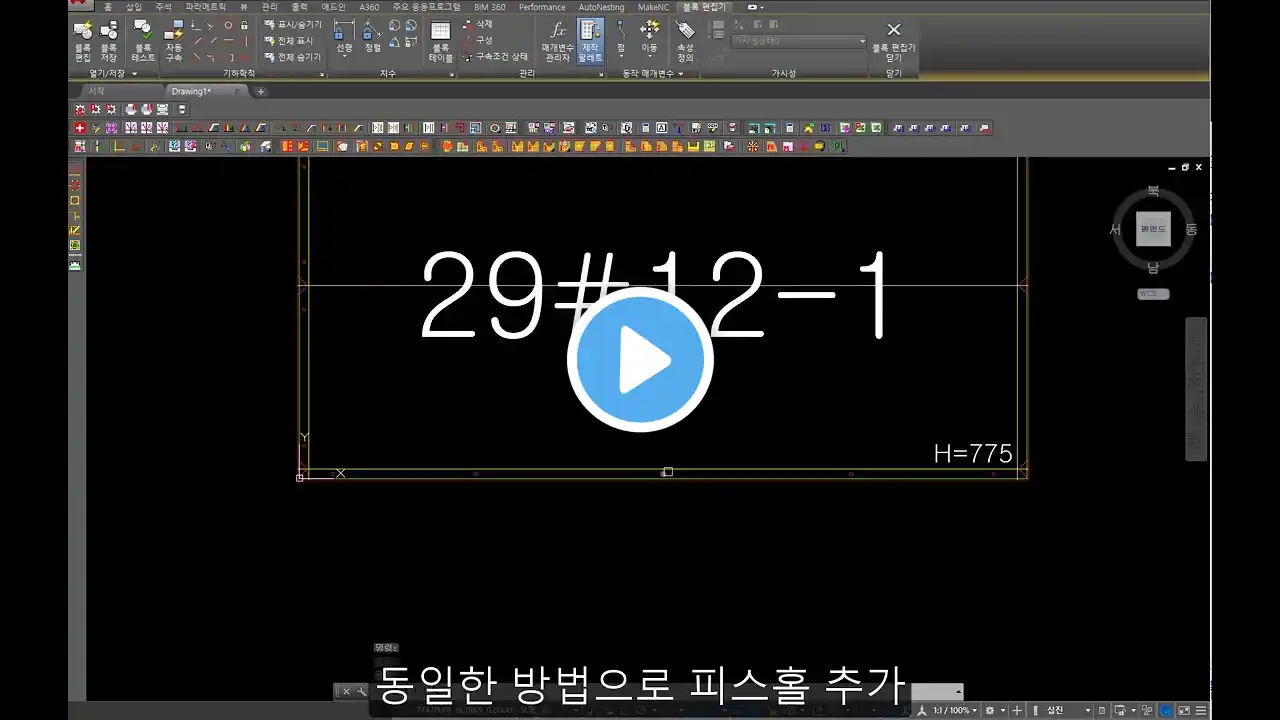Click the gear settings icon in the status bar

pyautogui.click(x=990, y=710)
